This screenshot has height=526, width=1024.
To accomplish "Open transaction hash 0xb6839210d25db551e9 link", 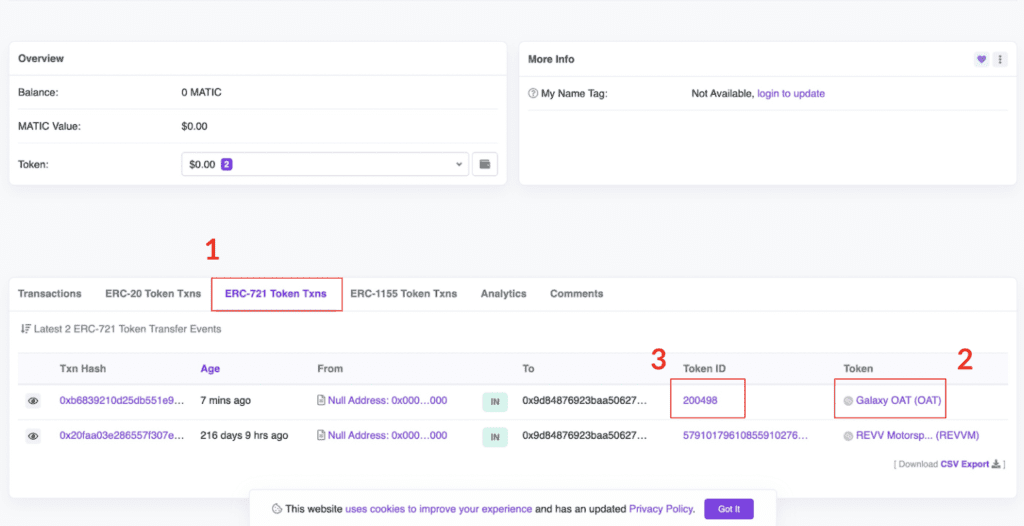I will coord(122,401).
